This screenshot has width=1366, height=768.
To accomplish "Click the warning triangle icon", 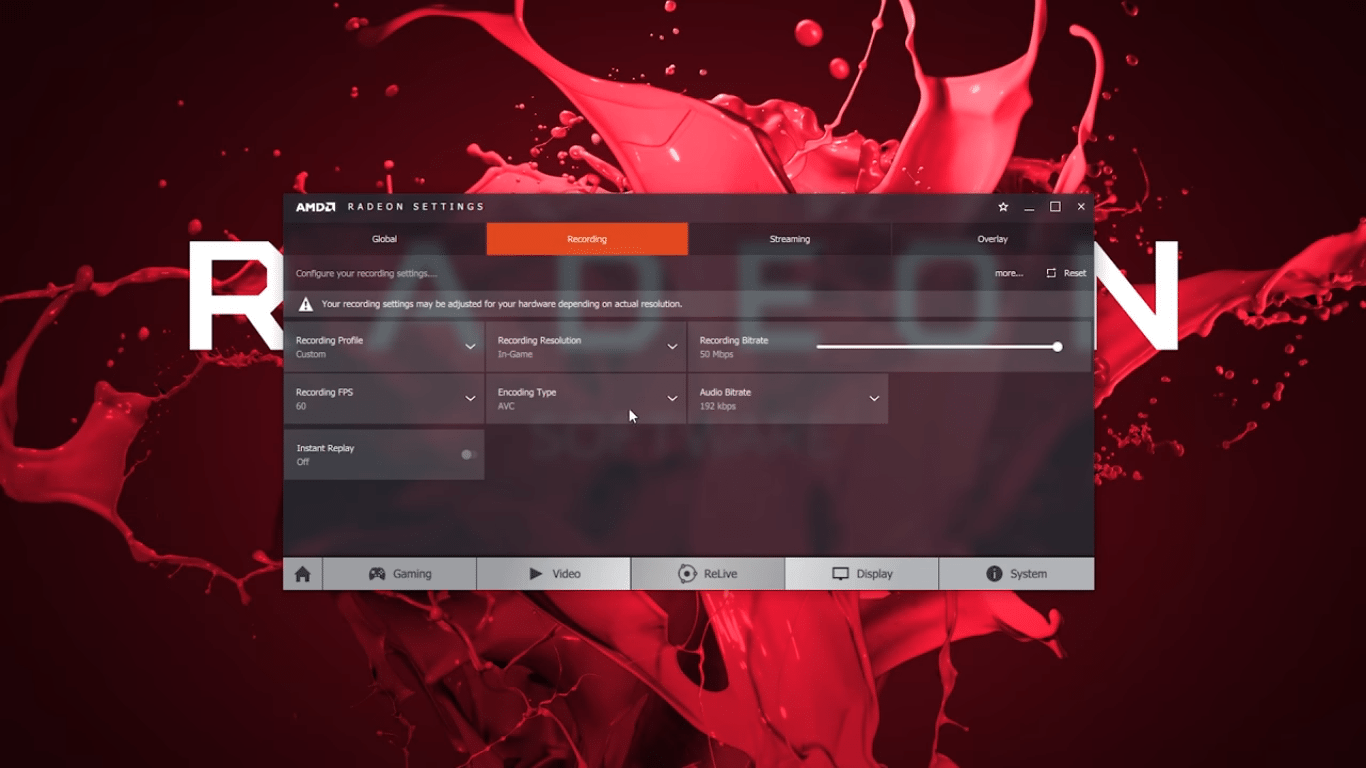I will click(x=306, y=304).
